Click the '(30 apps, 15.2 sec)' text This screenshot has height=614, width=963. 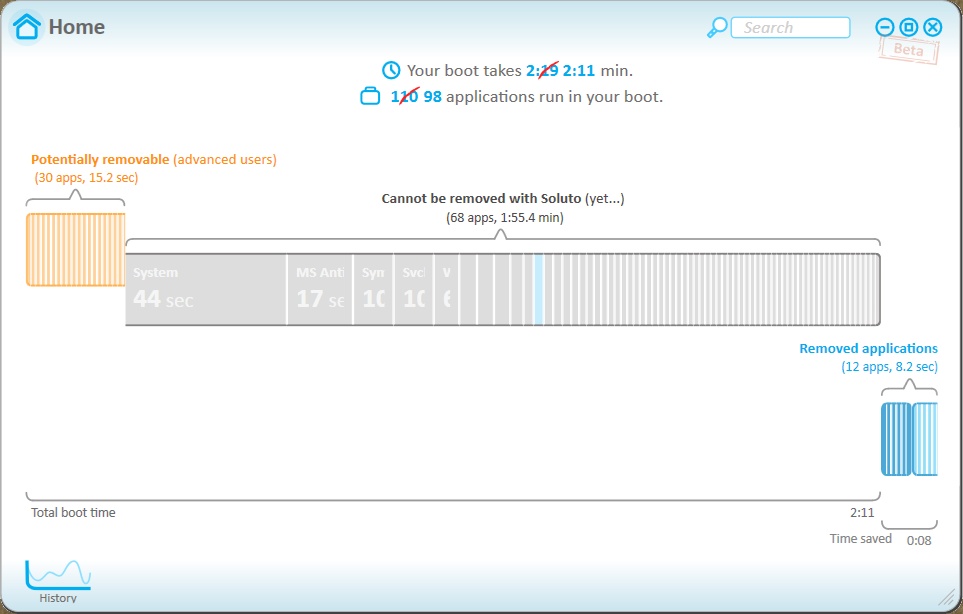(x=86, y=178)
